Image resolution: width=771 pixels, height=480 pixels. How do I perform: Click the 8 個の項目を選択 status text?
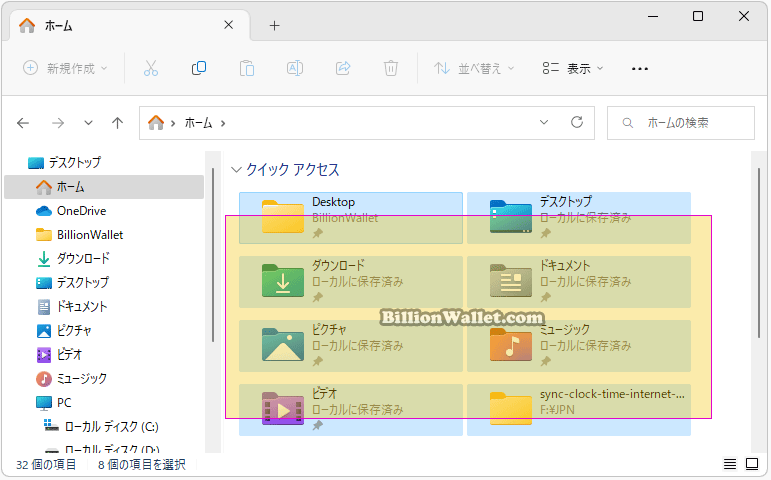pos(142,465)
